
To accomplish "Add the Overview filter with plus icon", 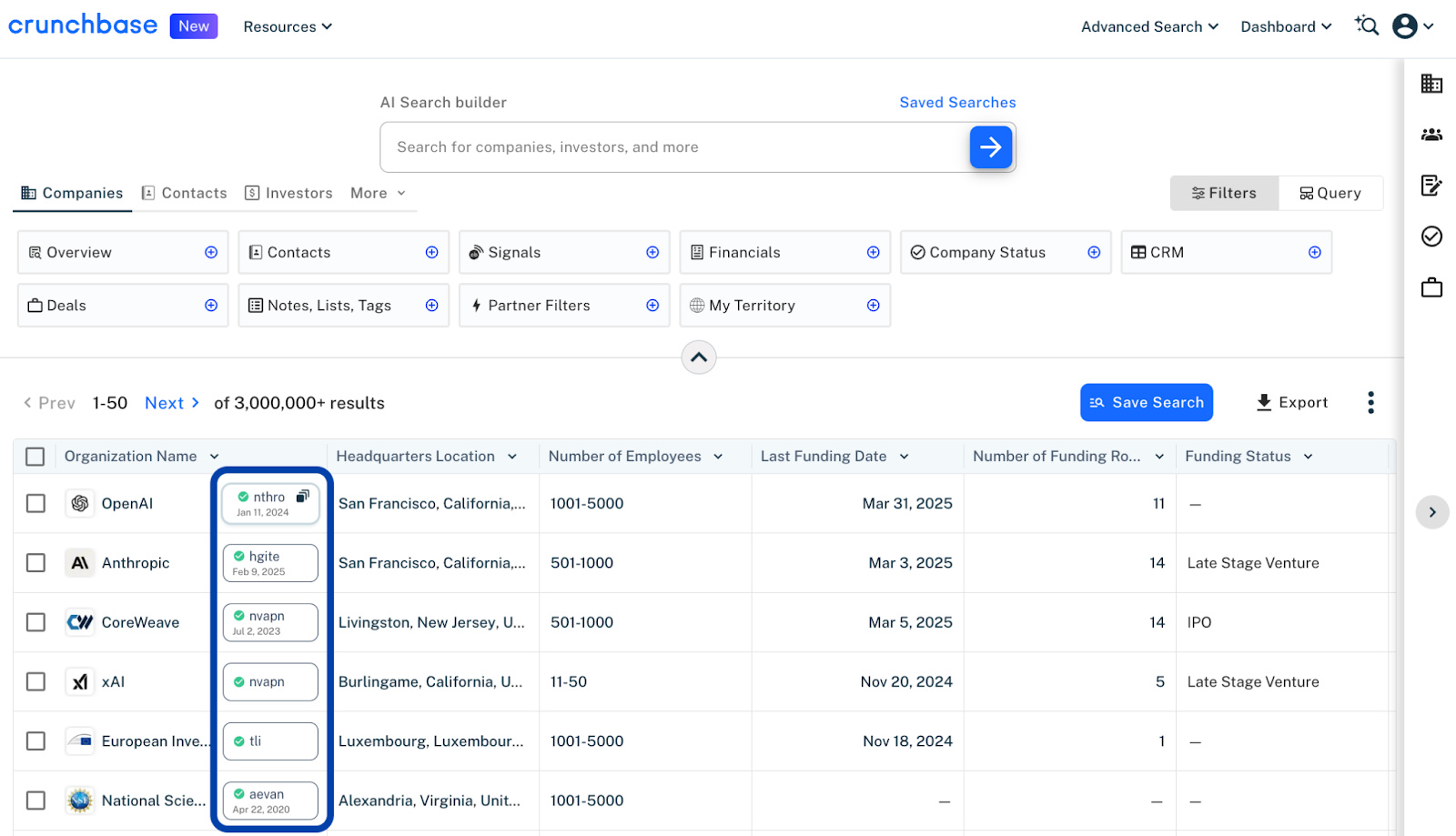I will coord(211,252).
